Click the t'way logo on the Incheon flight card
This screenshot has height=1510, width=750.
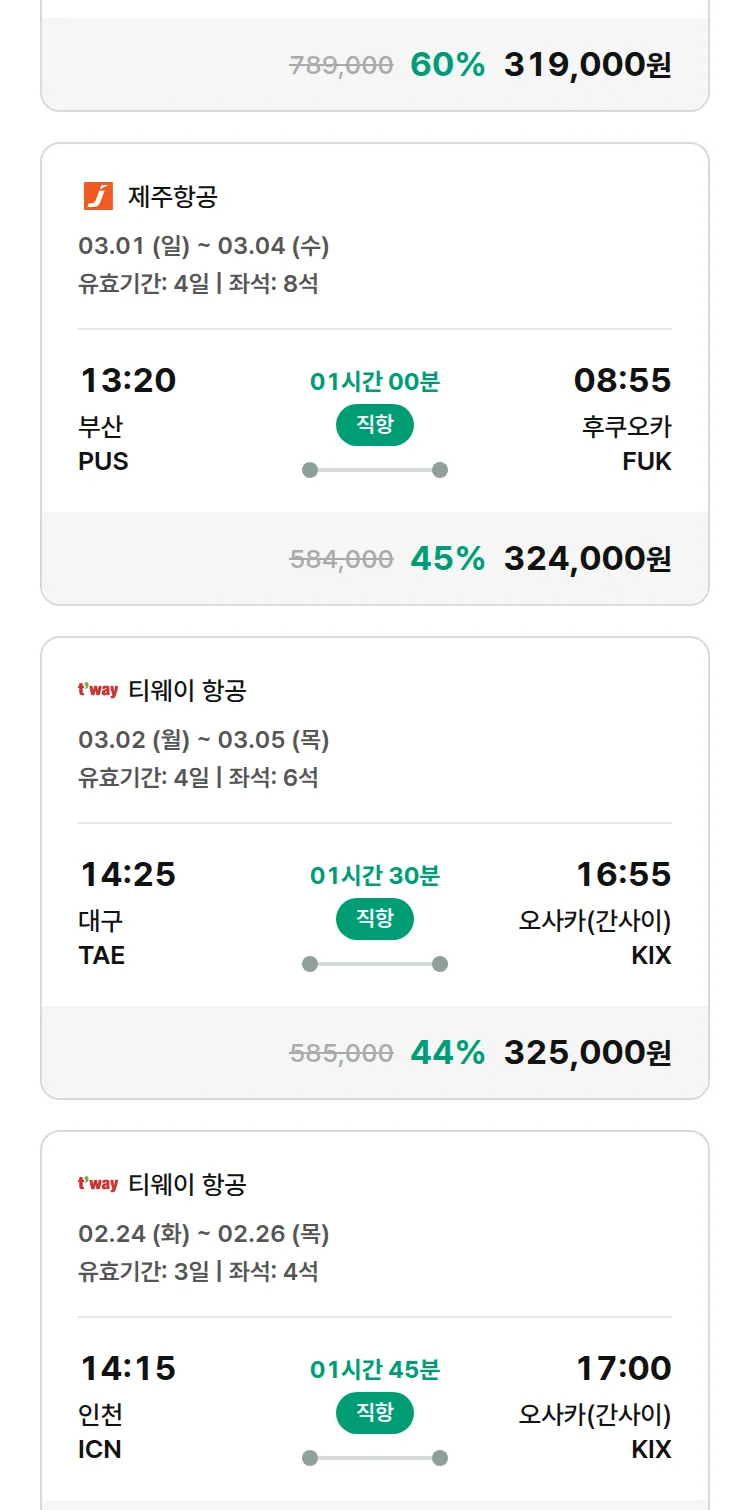pos(98,1184)
